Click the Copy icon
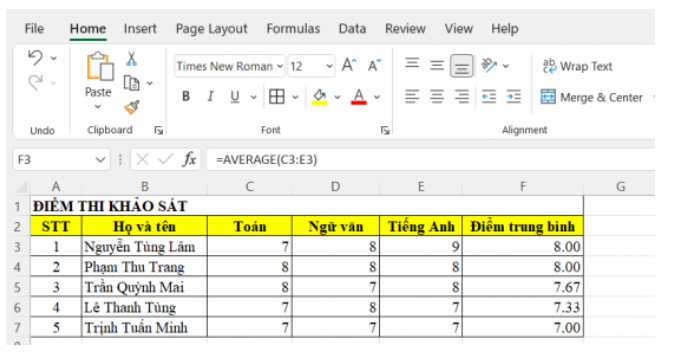 tap(131, 83)
